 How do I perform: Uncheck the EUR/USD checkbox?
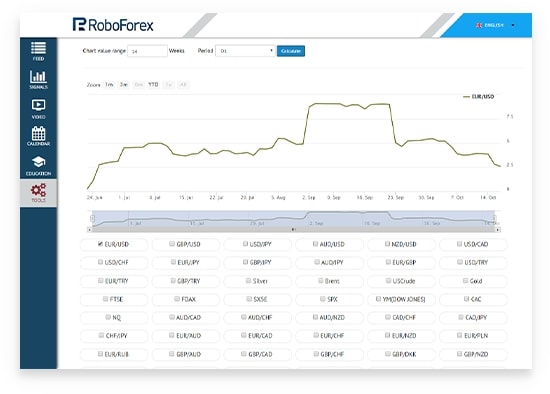[x=100, y=244]
